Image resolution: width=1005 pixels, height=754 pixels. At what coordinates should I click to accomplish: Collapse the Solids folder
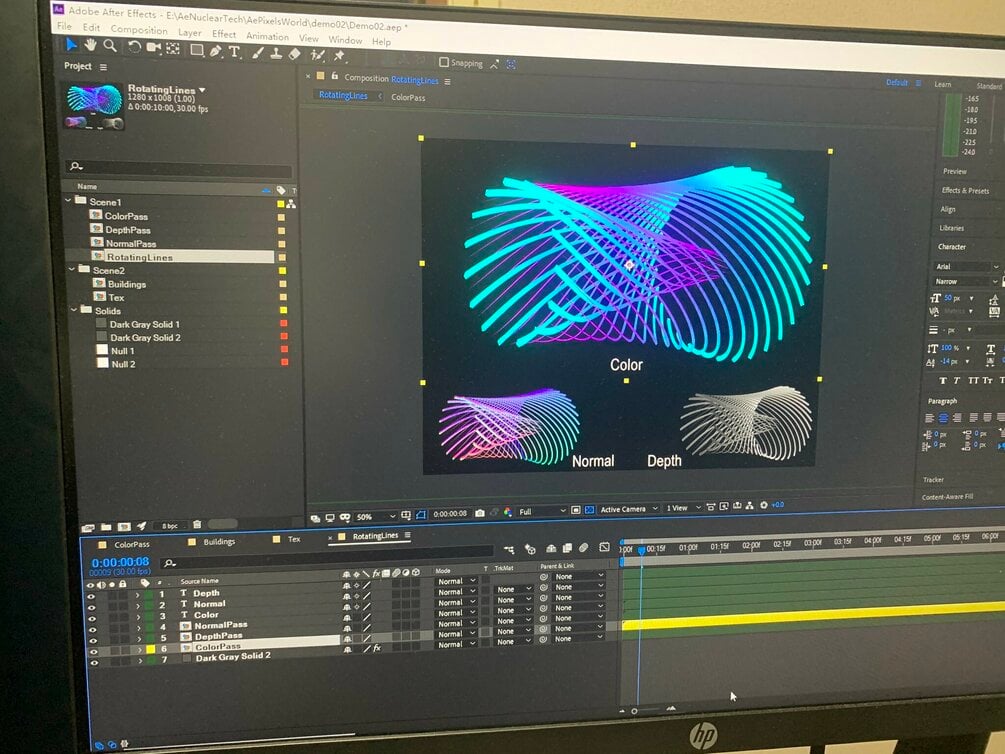[74, 310]
